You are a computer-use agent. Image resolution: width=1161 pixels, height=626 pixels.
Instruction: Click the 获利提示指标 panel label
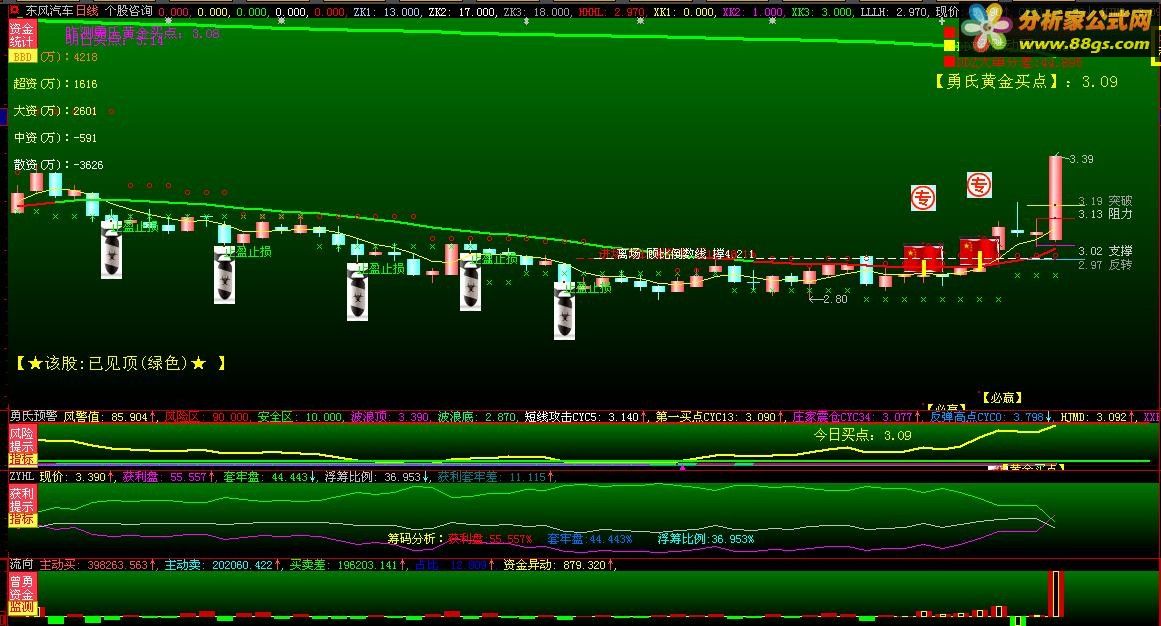tap(21, 506)
